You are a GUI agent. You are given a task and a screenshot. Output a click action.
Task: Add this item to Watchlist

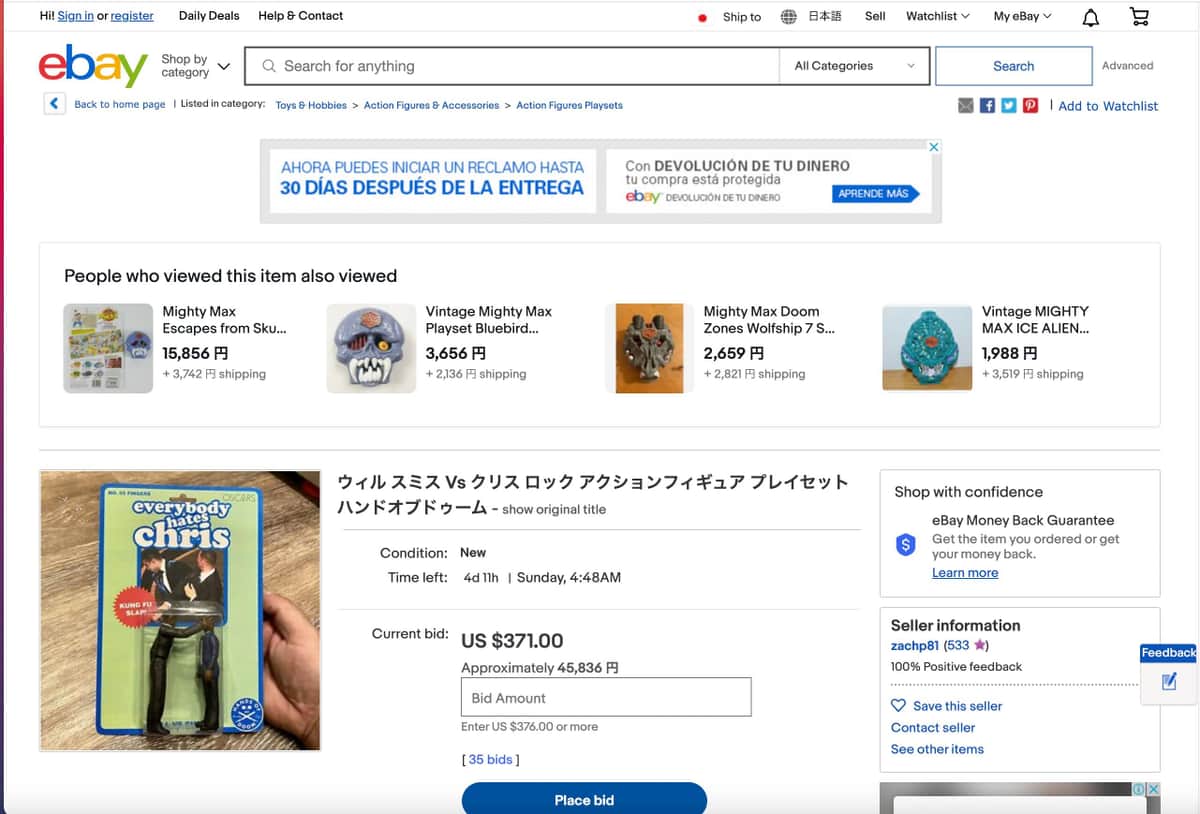click(1107, 105)
